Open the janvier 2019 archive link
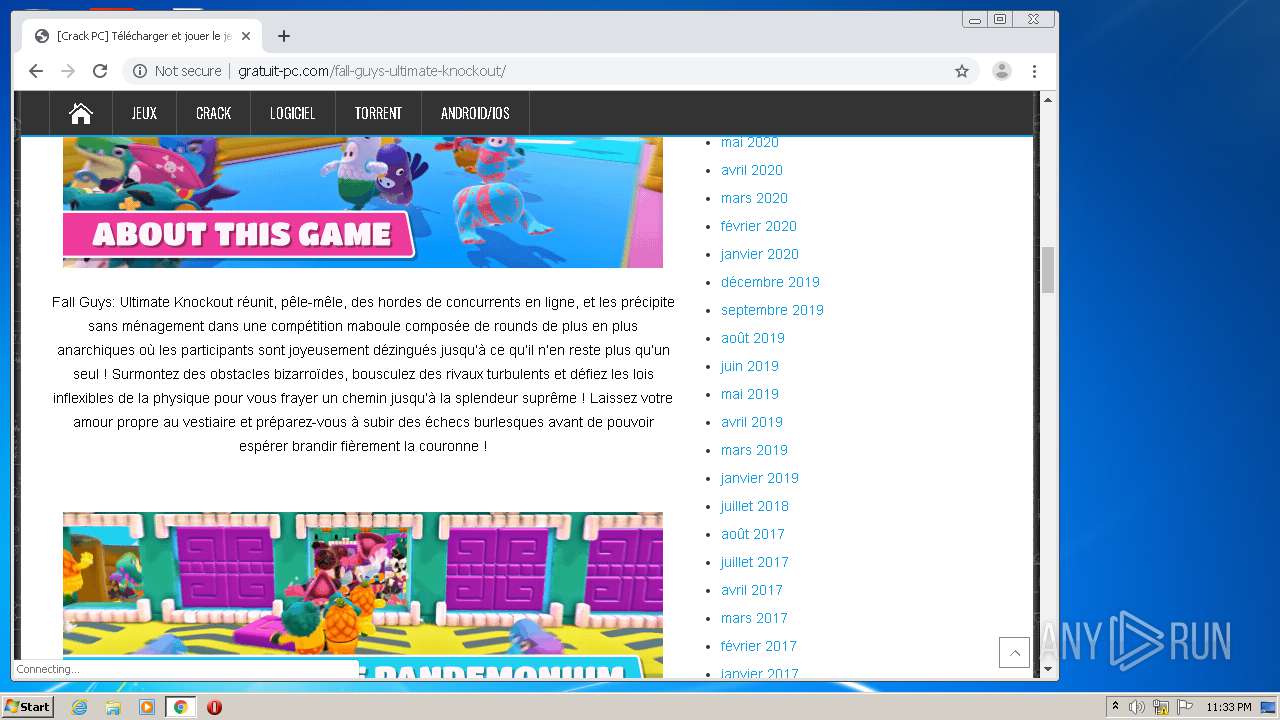The image size is (1280, 720). point(760,478)
